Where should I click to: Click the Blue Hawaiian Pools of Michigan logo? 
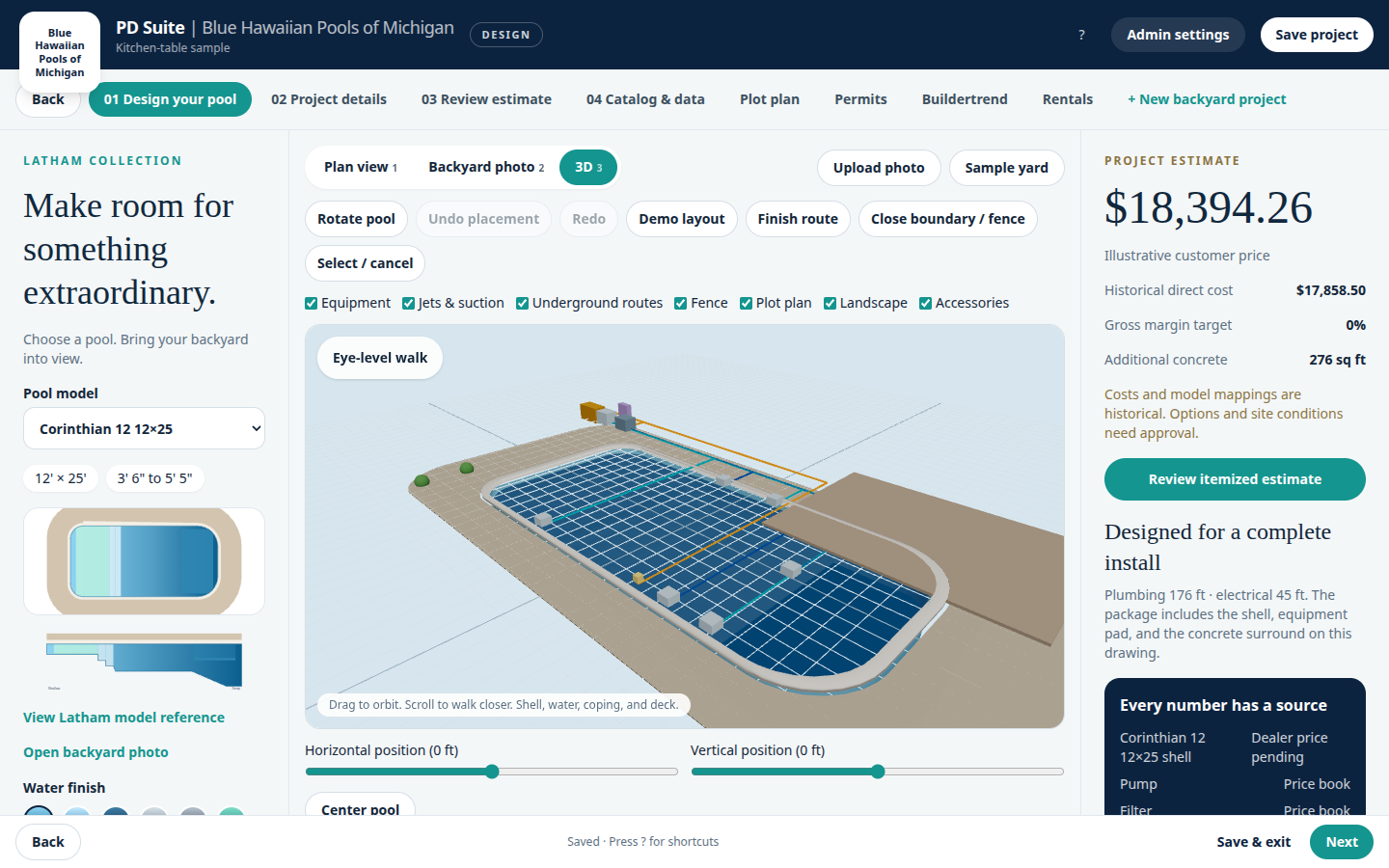click(60, 52)
